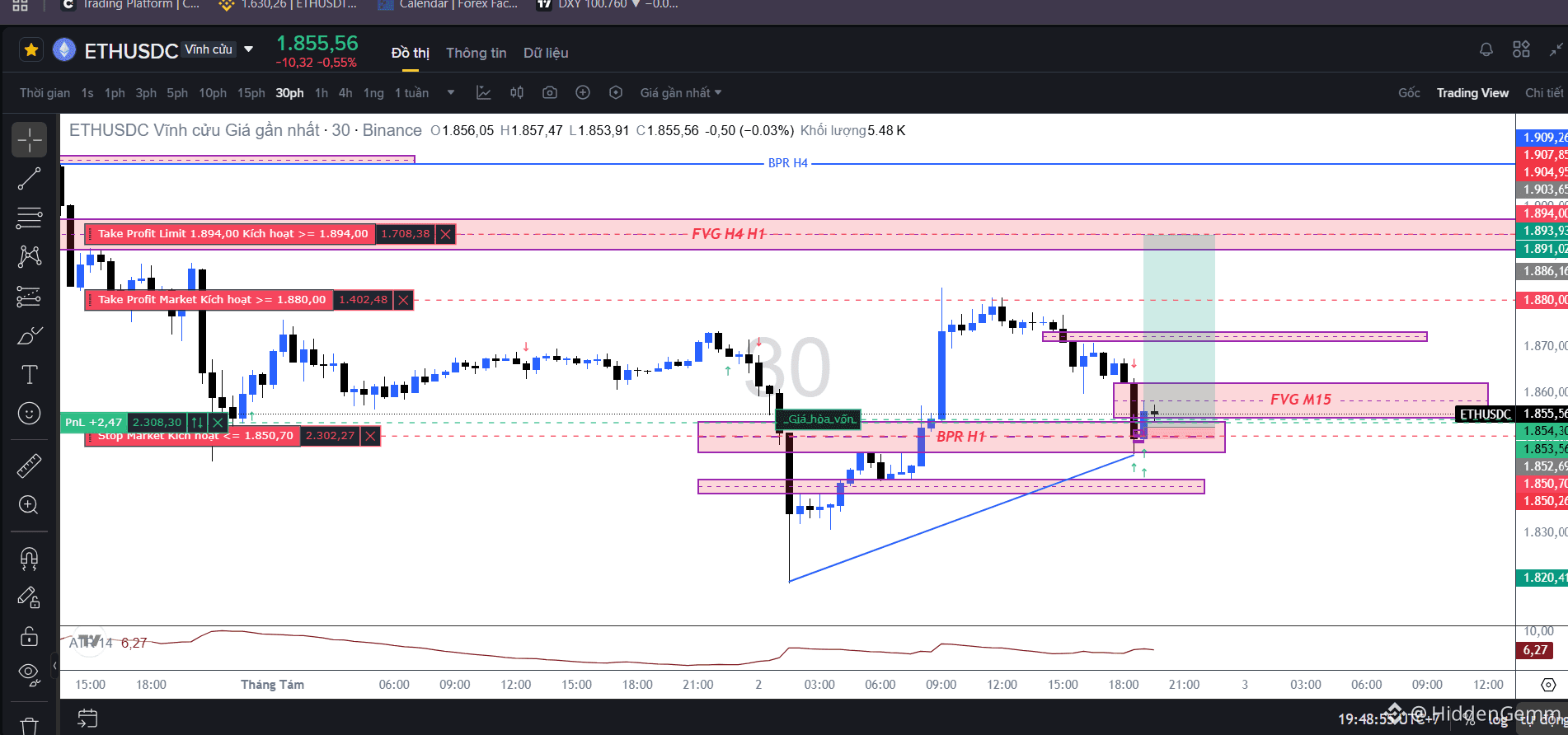The width and height of the screenshot is (1568, 735).
Task: Select the 1h timeframe
Action: coord(322,93)
